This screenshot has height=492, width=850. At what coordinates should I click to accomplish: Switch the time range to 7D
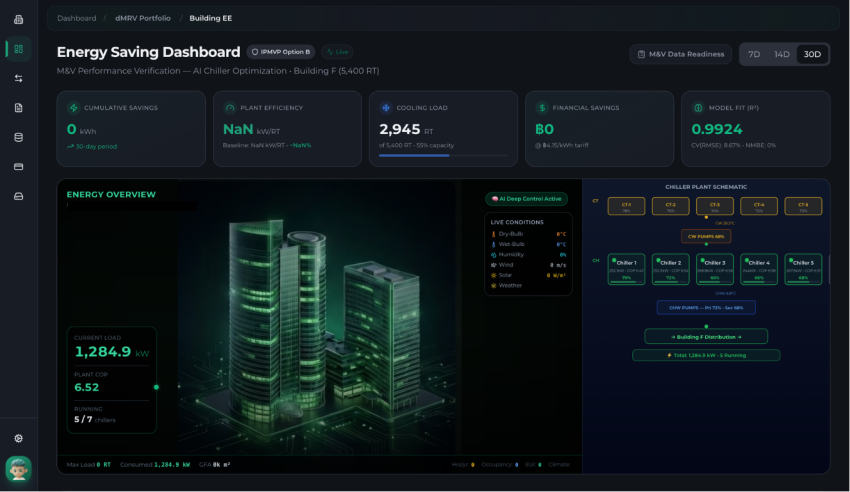(754, 54)
